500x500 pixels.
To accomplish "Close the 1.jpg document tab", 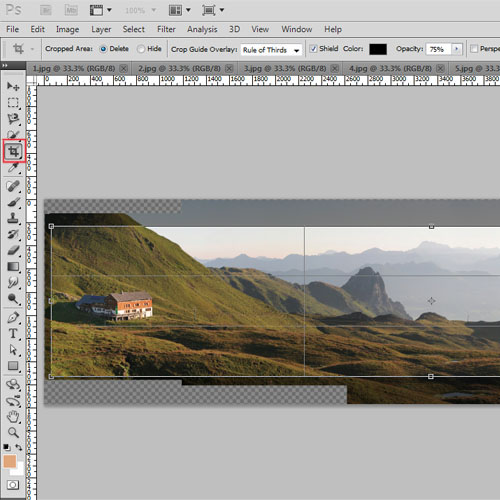I will click(x=124, y=69).
